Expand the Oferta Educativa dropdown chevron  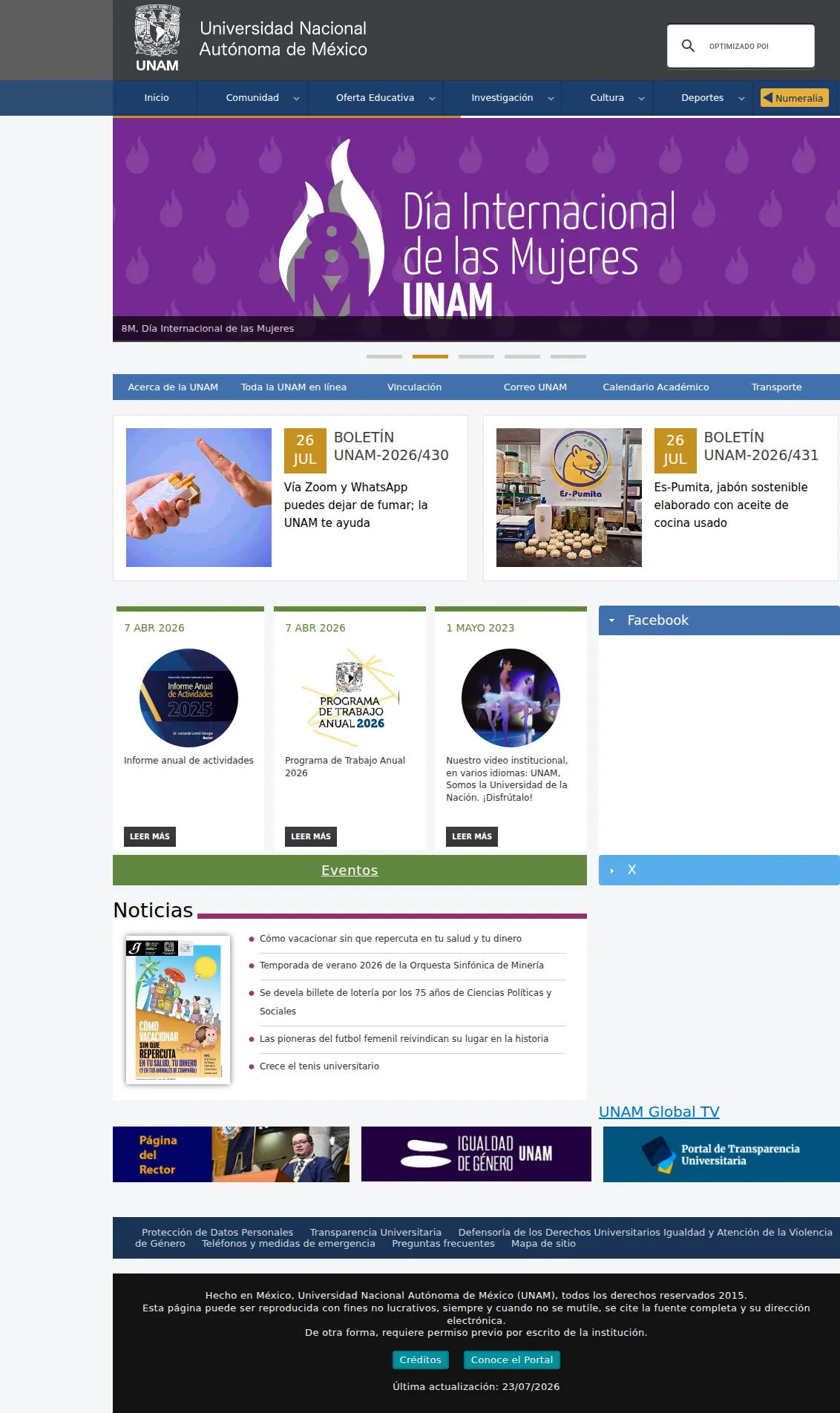pos(432,99)
